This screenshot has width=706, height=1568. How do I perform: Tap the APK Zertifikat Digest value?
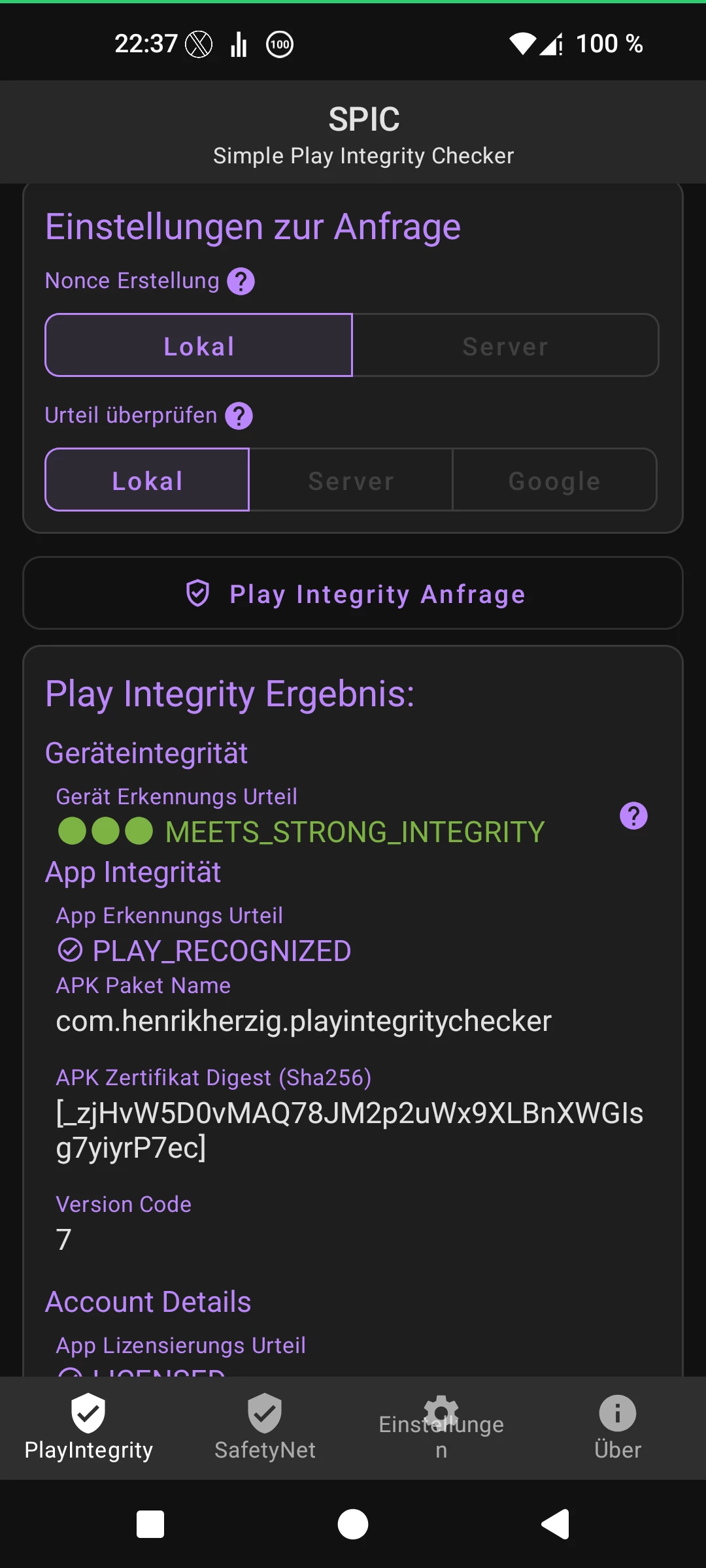[349, 1130]
